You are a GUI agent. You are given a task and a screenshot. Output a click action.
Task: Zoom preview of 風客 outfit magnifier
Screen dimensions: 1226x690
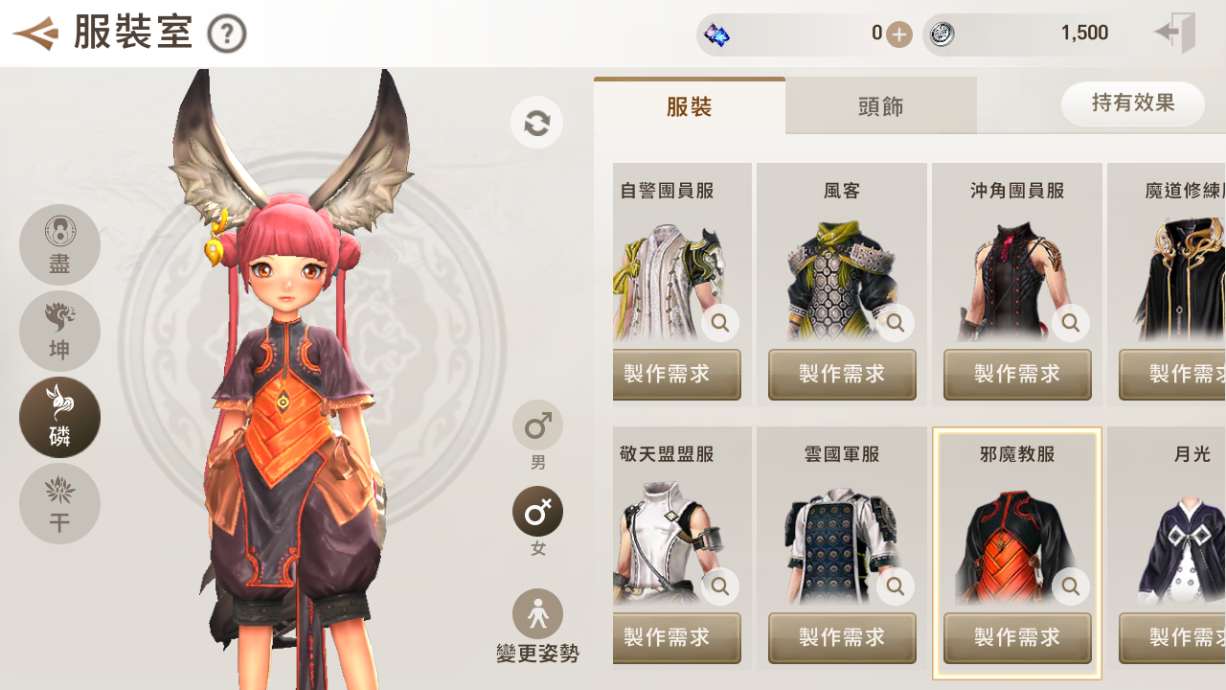895,323
